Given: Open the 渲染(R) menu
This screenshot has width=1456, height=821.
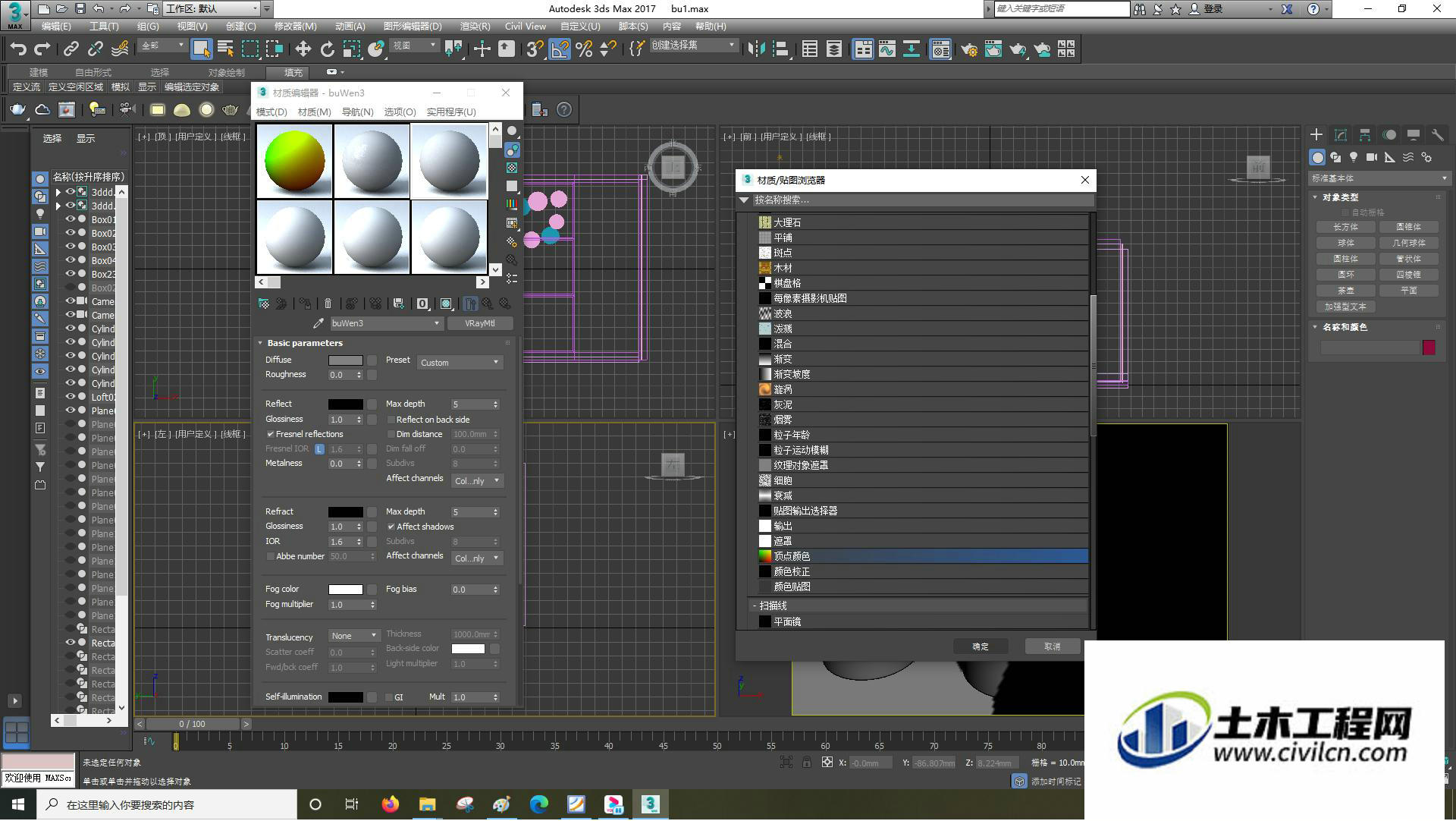Looking at the screenshot, I should coord(475,26).
